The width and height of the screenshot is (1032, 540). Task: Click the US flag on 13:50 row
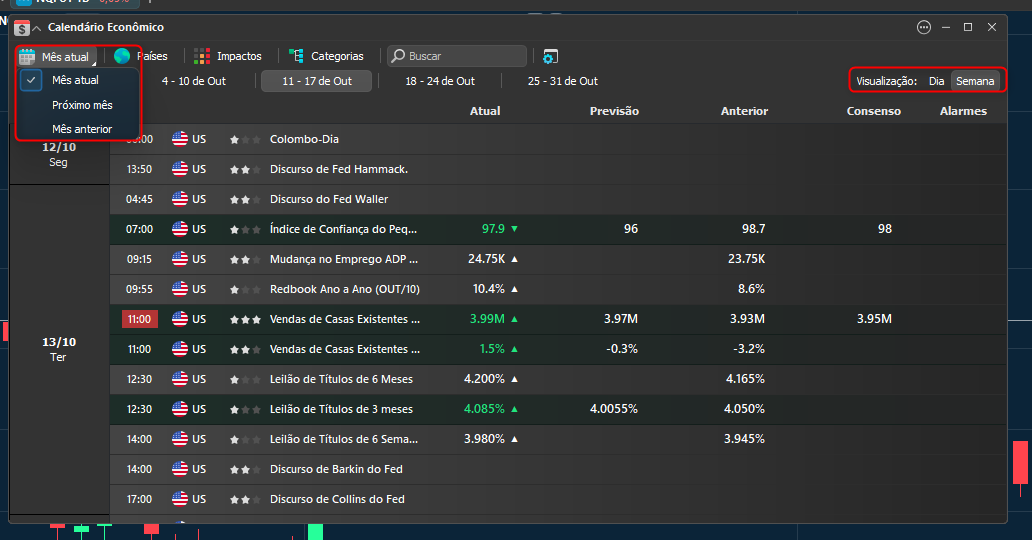[x=180, y=169]
